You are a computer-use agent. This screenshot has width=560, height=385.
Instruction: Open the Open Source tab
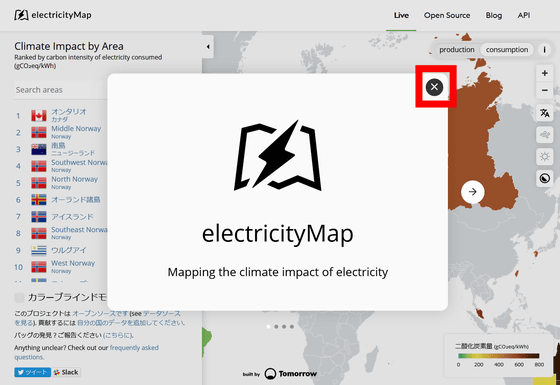coord(447,15)
